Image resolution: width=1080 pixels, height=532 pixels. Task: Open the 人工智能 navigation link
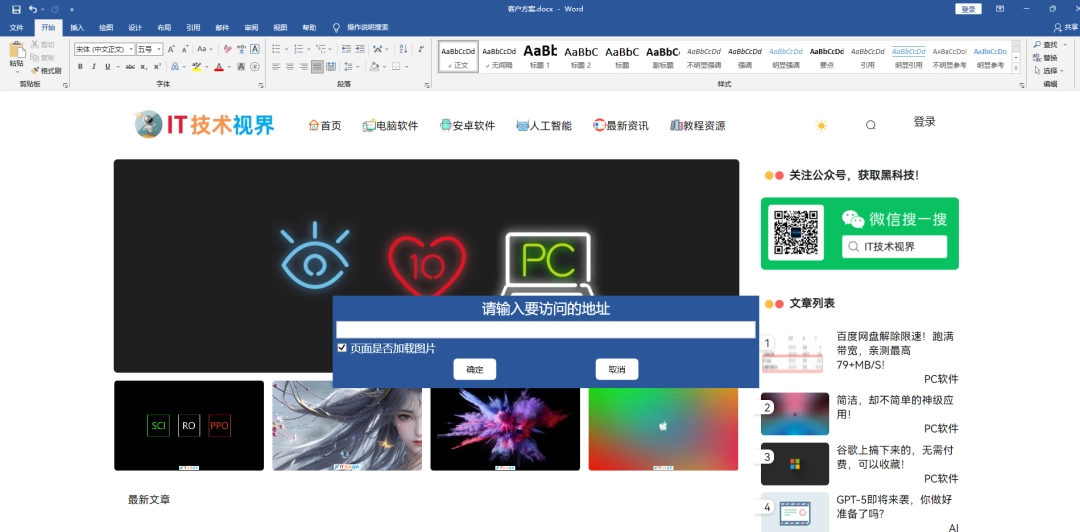point(544,125)
